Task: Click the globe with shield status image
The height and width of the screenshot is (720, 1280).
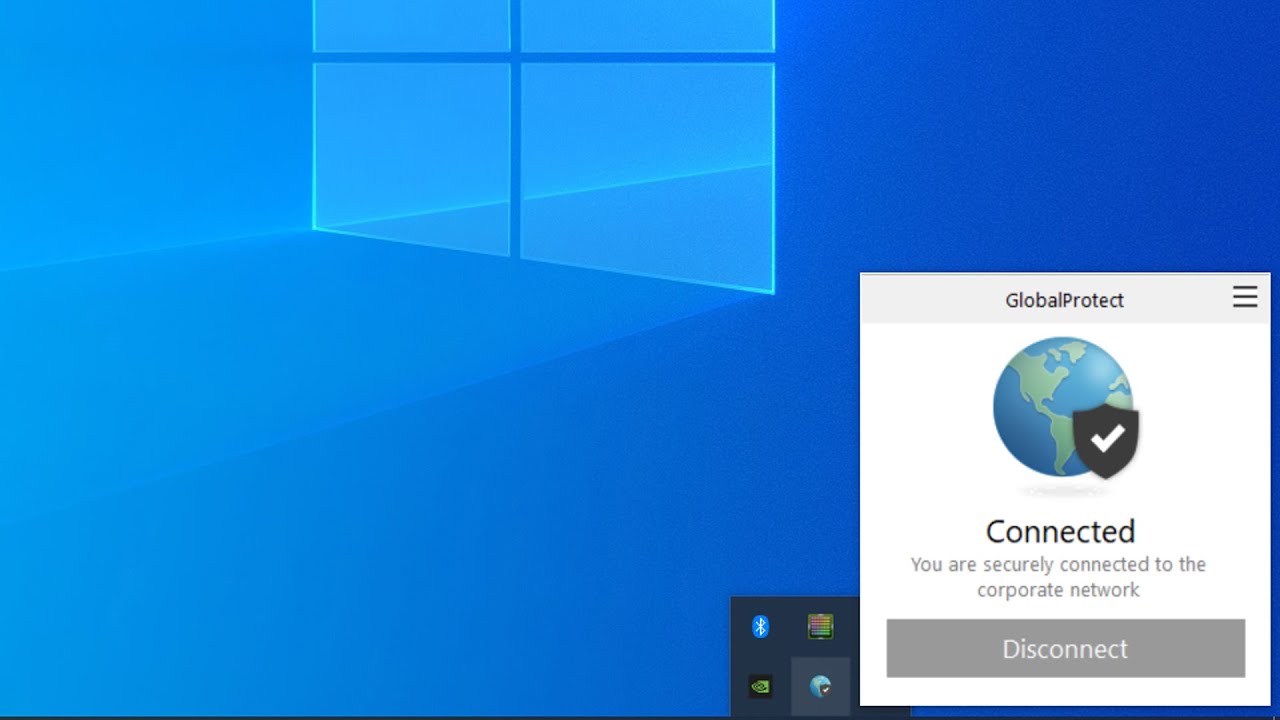Action: [1066, 408]
